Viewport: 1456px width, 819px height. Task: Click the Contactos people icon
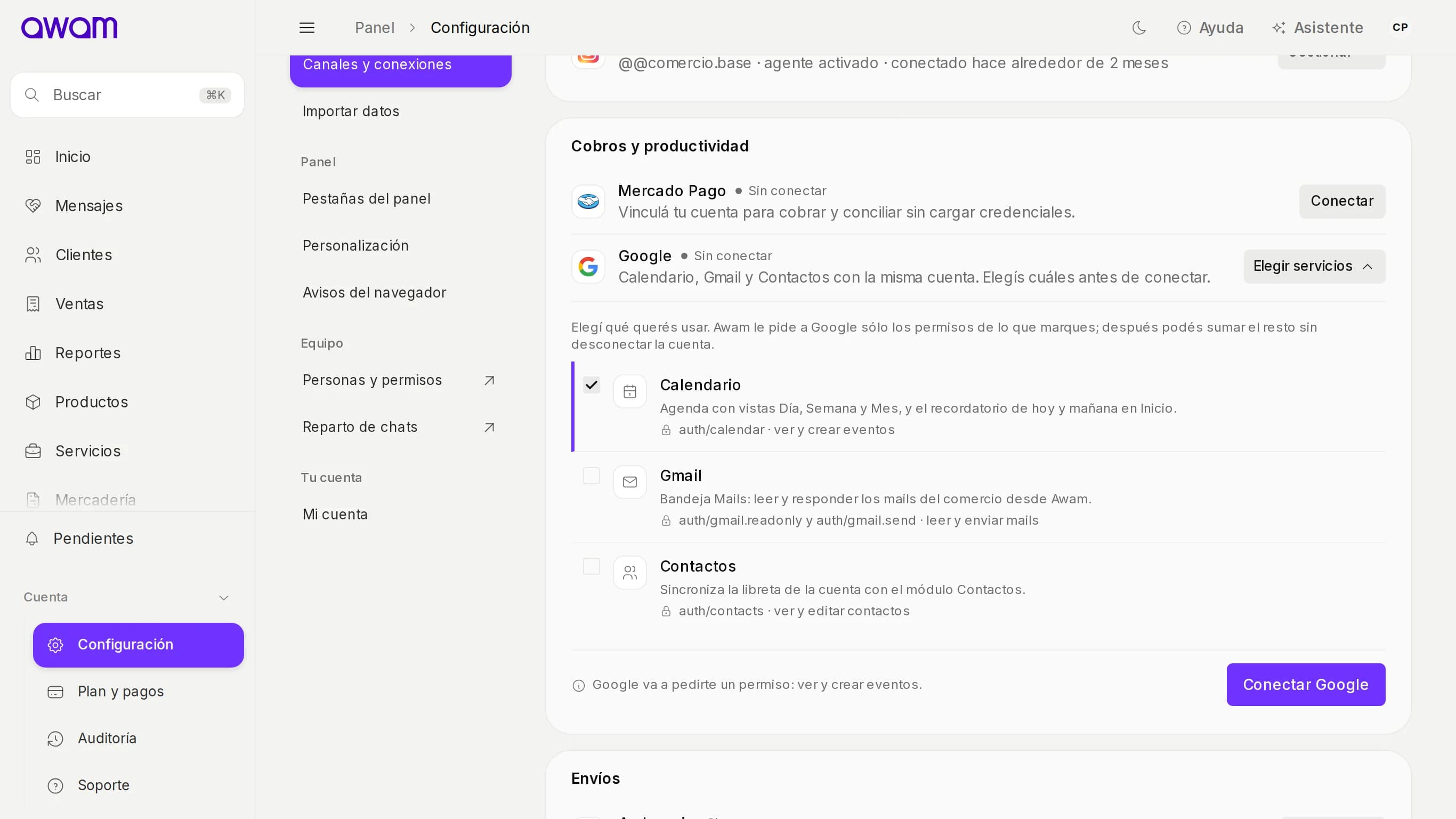pyautogui.click(x=629, y=573)
